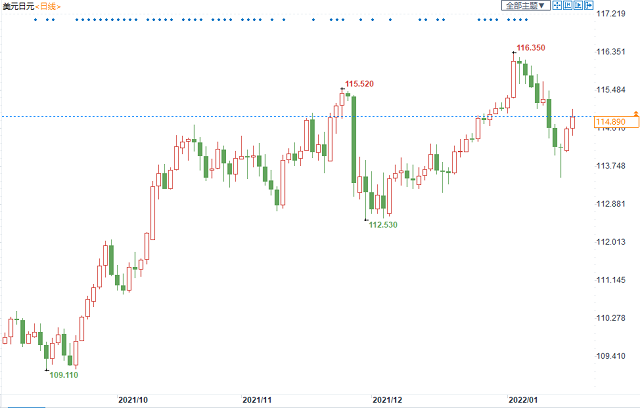Click the 美元日元 symbol title
Viewport: 640px width, 408px height.
18,6
